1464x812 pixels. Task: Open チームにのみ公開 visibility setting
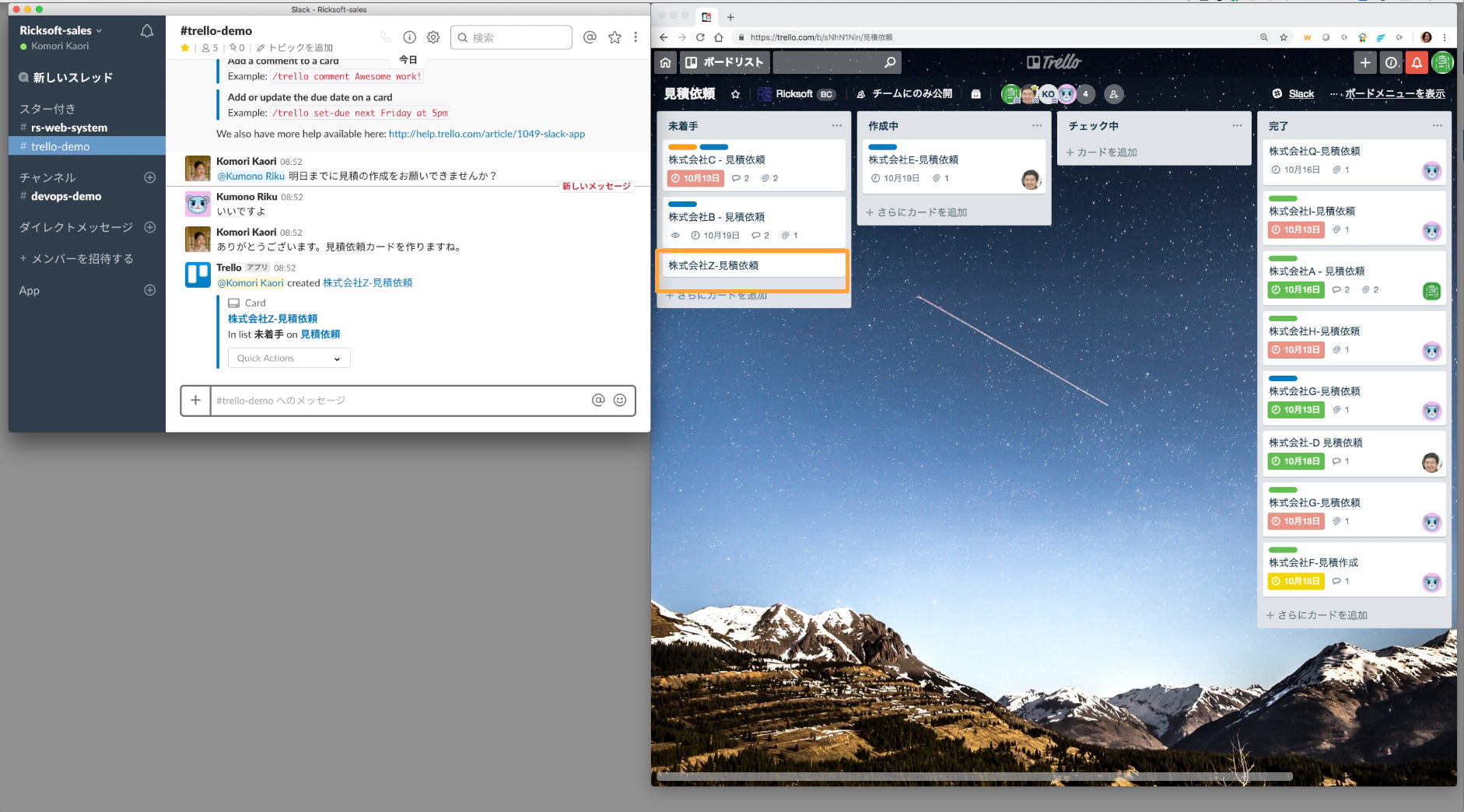[x=905, y=94]
